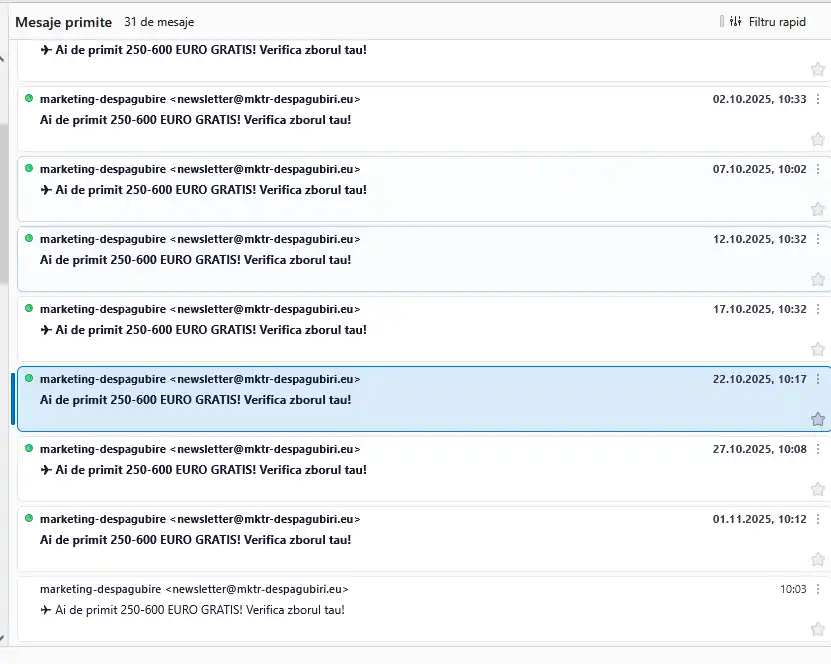Screen dimensions: 831x664
Task: Click unread indicator dot on 27.10.2025 message
Action: point(29,449)
